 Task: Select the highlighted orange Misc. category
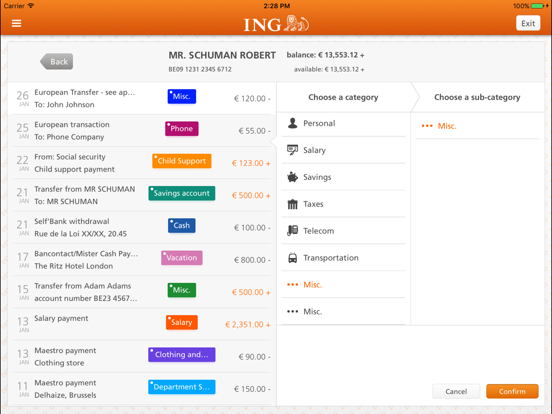pos(344,284)
